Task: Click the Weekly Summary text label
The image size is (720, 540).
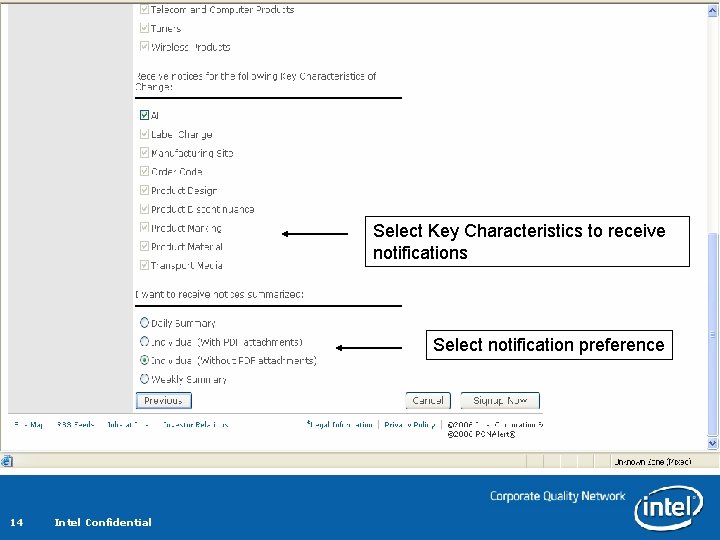Action: pyautogui.click(x=189, y=379)
